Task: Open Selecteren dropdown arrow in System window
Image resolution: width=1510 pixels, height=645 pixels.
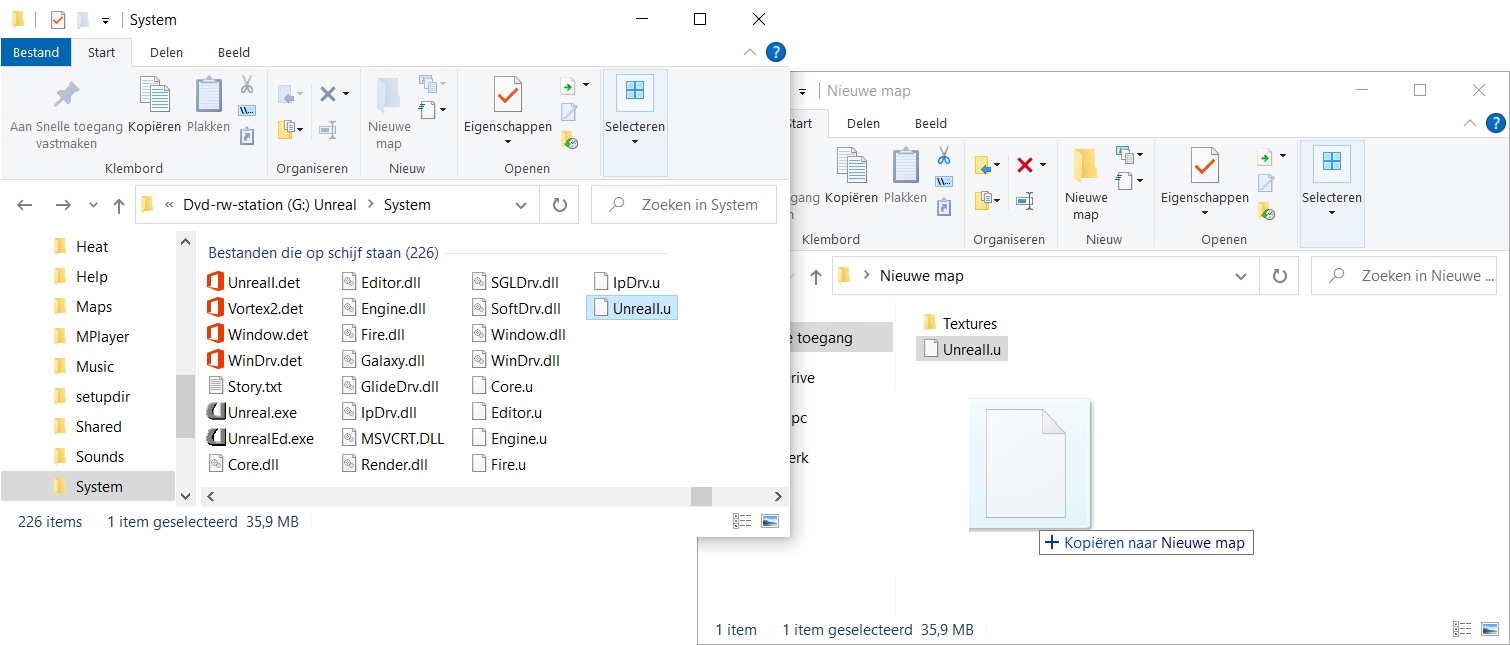Action: (x=635, y=142)
